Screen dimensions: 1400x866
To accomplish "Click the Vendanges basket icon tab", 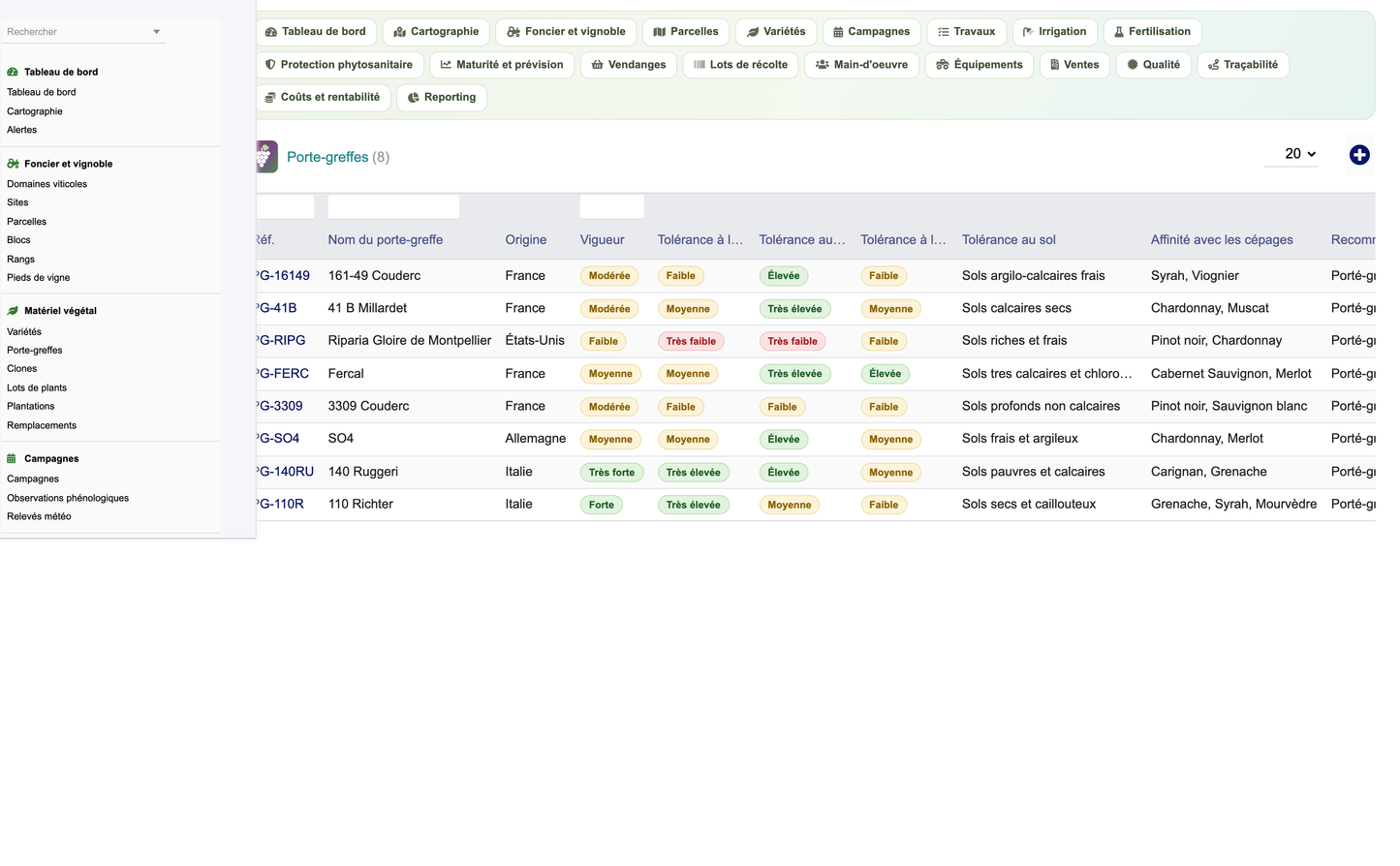I will tap(598, 65).
